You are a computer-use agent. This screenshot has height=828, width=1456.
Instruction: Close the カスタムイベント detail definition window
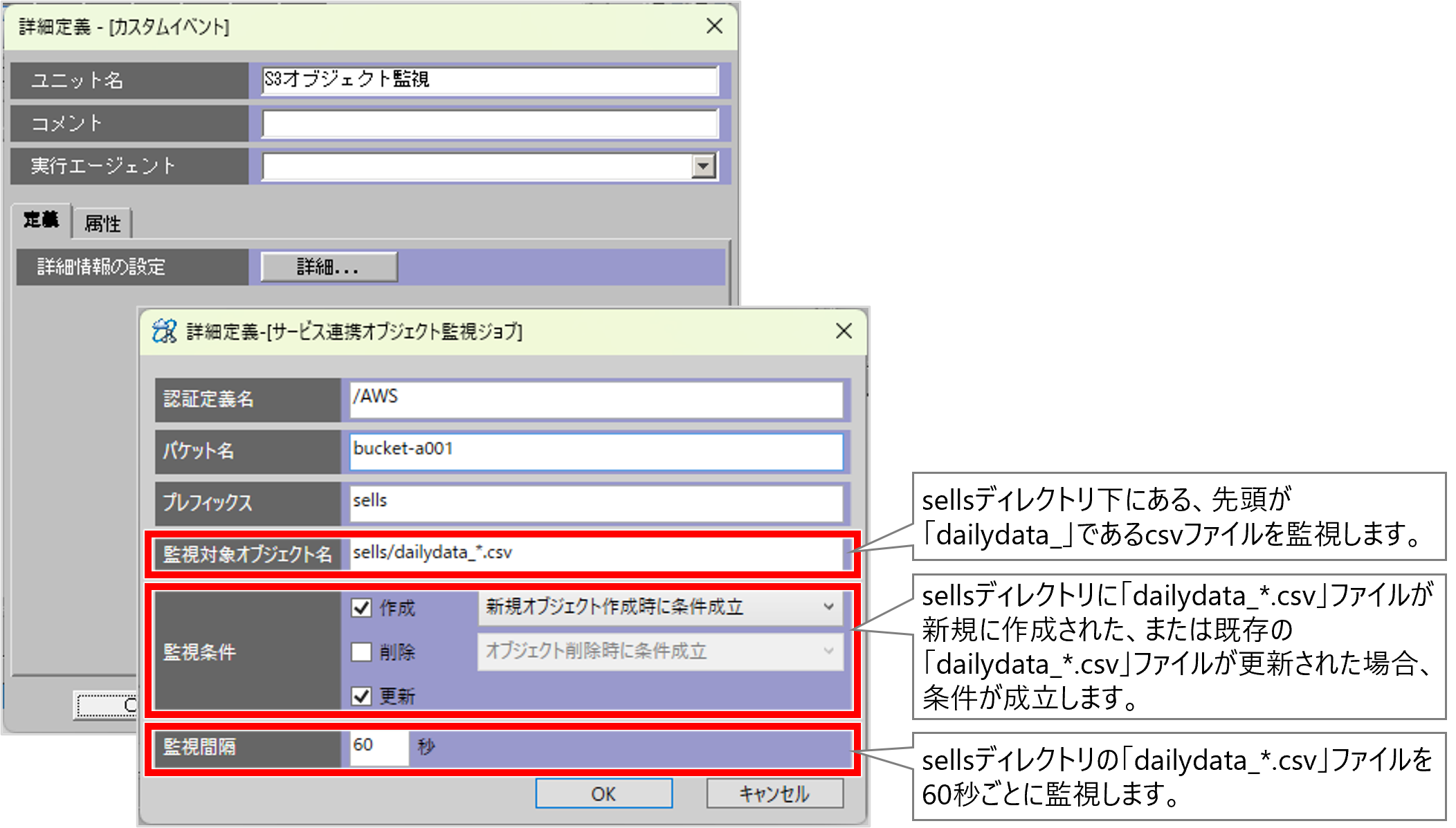(x=714, y=26)
